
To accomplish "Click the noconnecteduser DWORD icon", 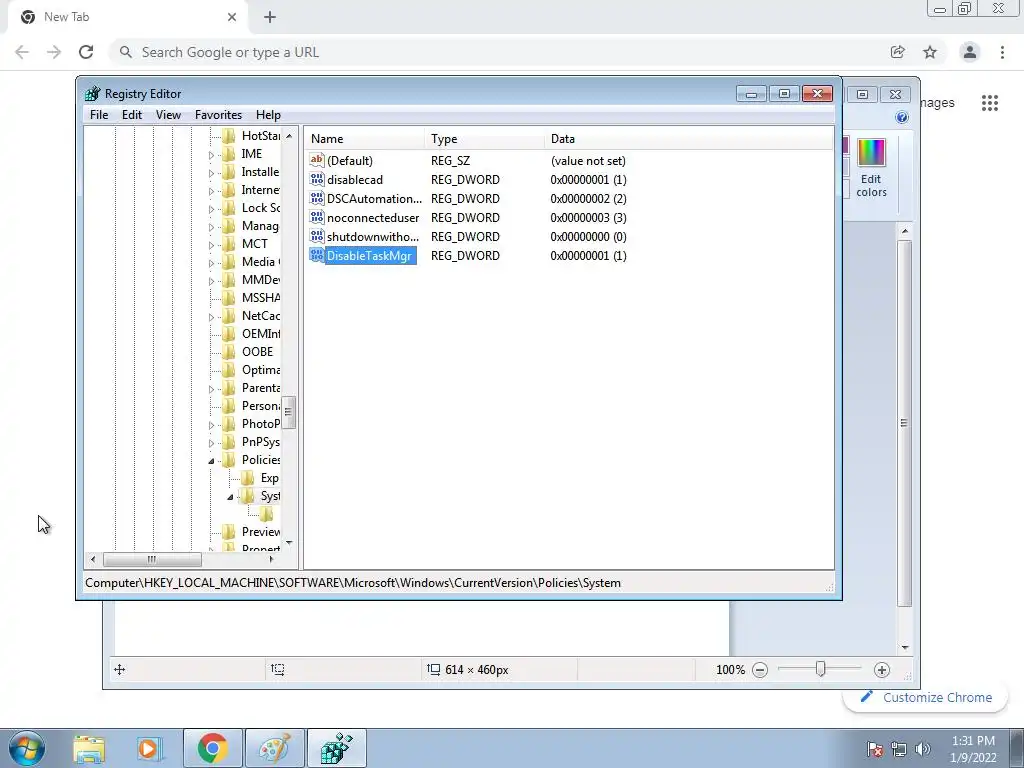I will [317, 217].
